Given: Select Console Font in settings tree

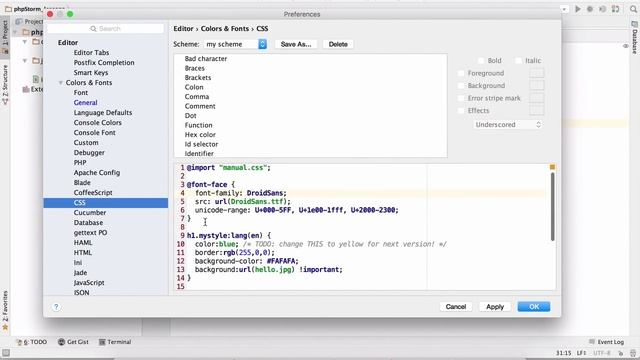Looking at the screenshot, I should (94, 133).
